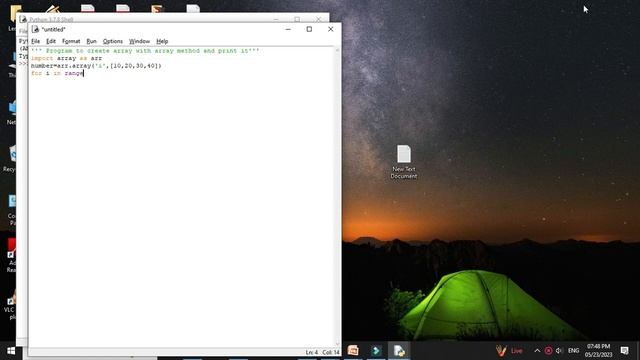640x360 pixels.
Task: Click the 'Col: 14' status bar indicator
Action: click(x=331, y=352)
